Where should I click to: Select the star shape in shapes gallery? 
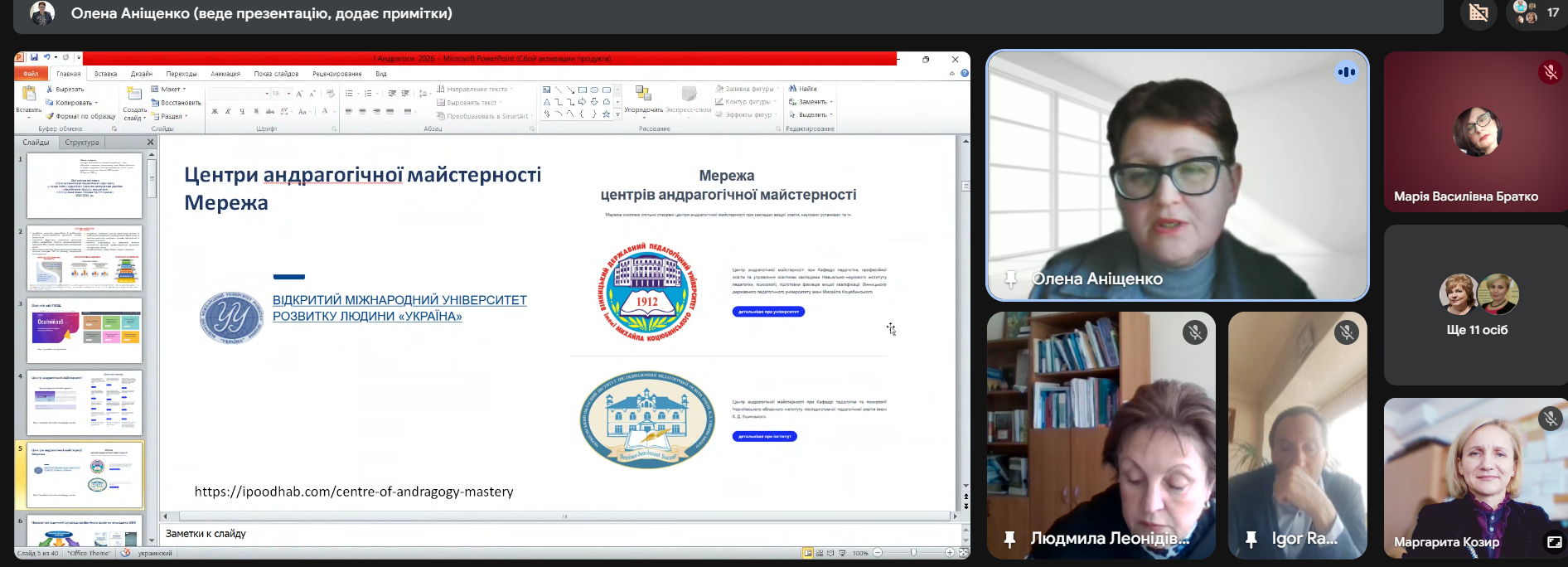(x=606, y=114)
